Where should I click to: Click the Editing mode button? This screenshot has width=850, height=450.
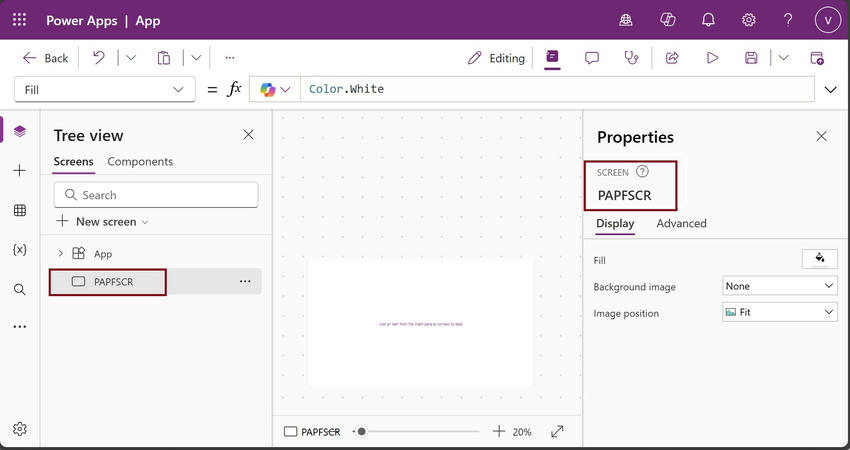click(x=496, y=58)
